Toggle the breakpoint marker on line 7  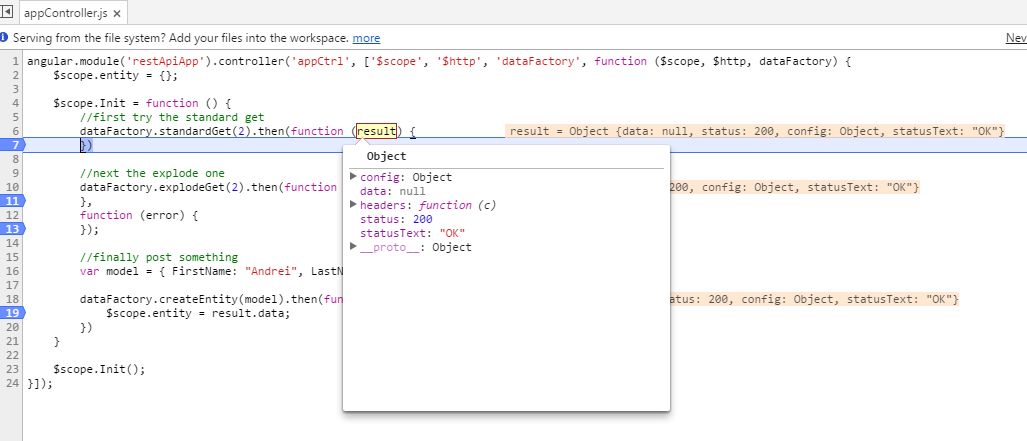pyautogui.click(x=12, y=145)
